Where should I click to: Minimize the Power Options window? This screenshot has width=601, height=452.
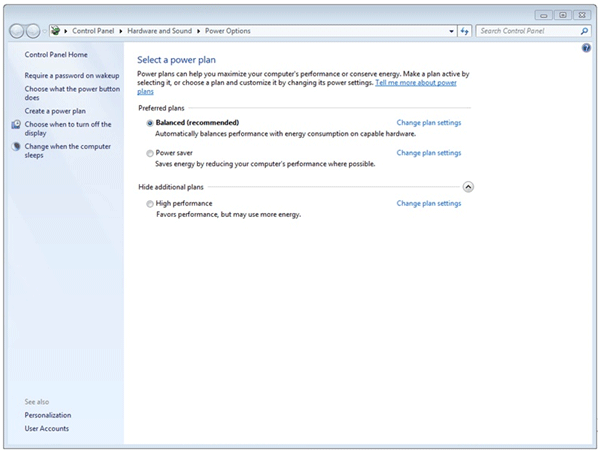544,15
